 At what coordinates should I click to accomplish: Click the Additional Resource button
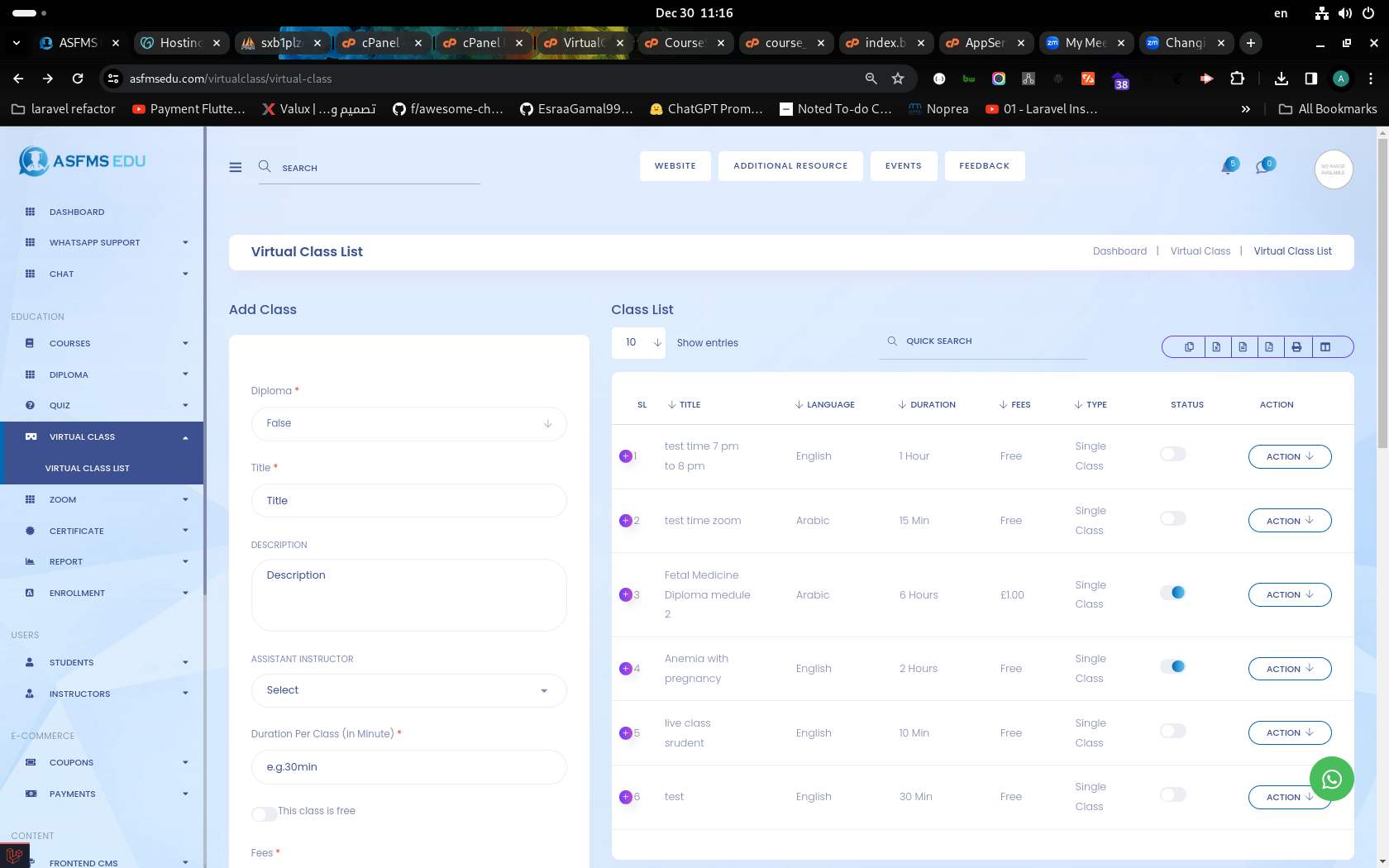tap(790, 166)
